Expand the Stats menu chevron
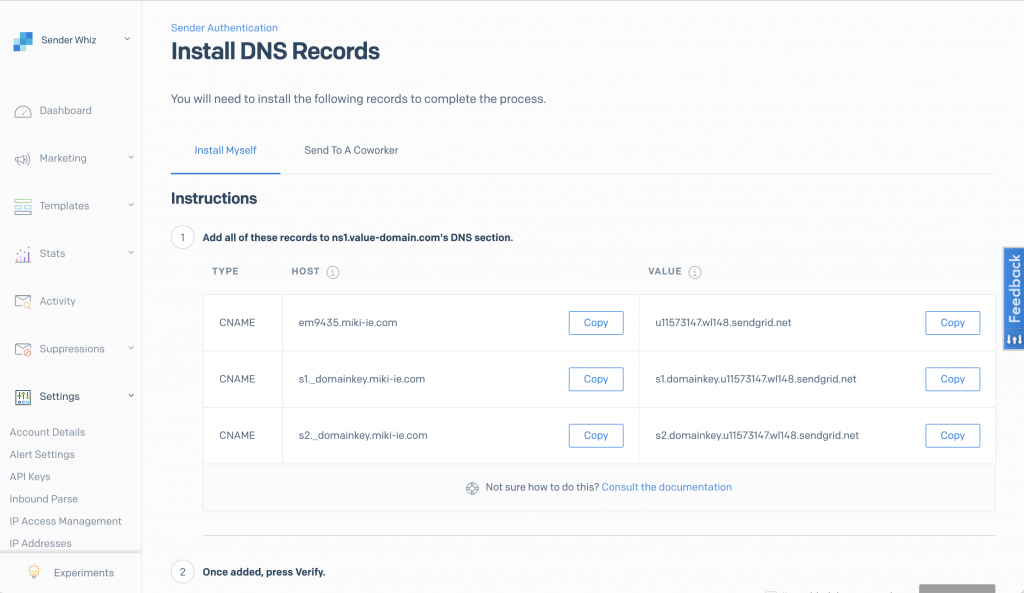The height and width of the screenshot is (593, 1024). click(131, 253)
